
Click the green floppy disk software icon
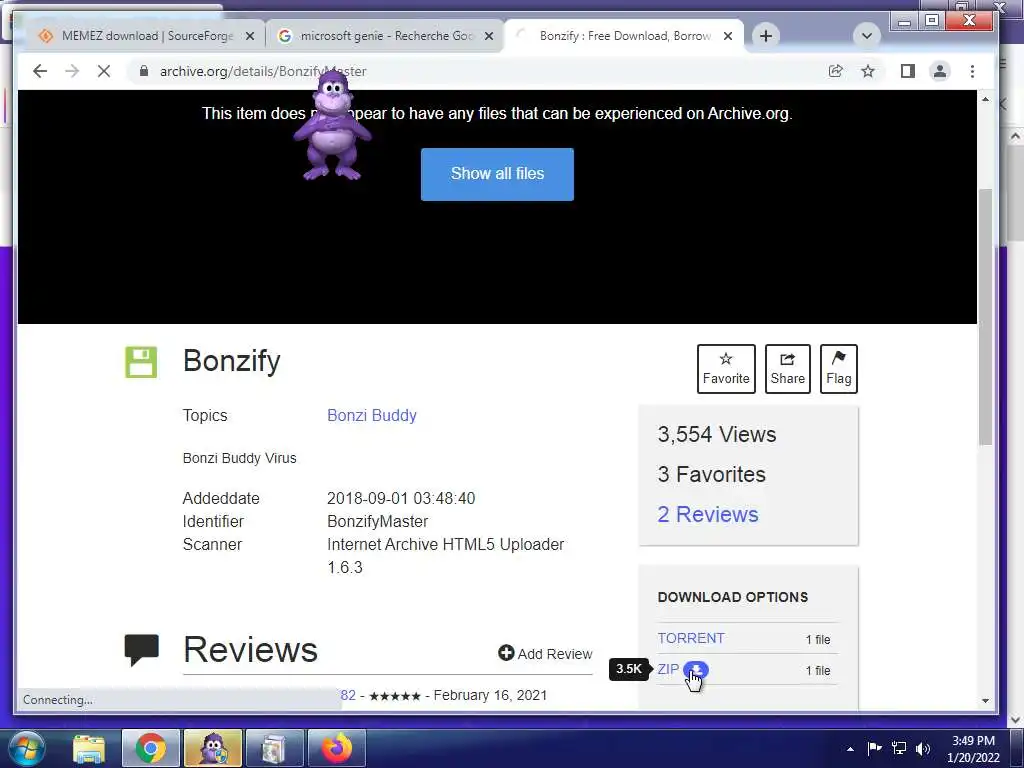[x=141, y=362]
